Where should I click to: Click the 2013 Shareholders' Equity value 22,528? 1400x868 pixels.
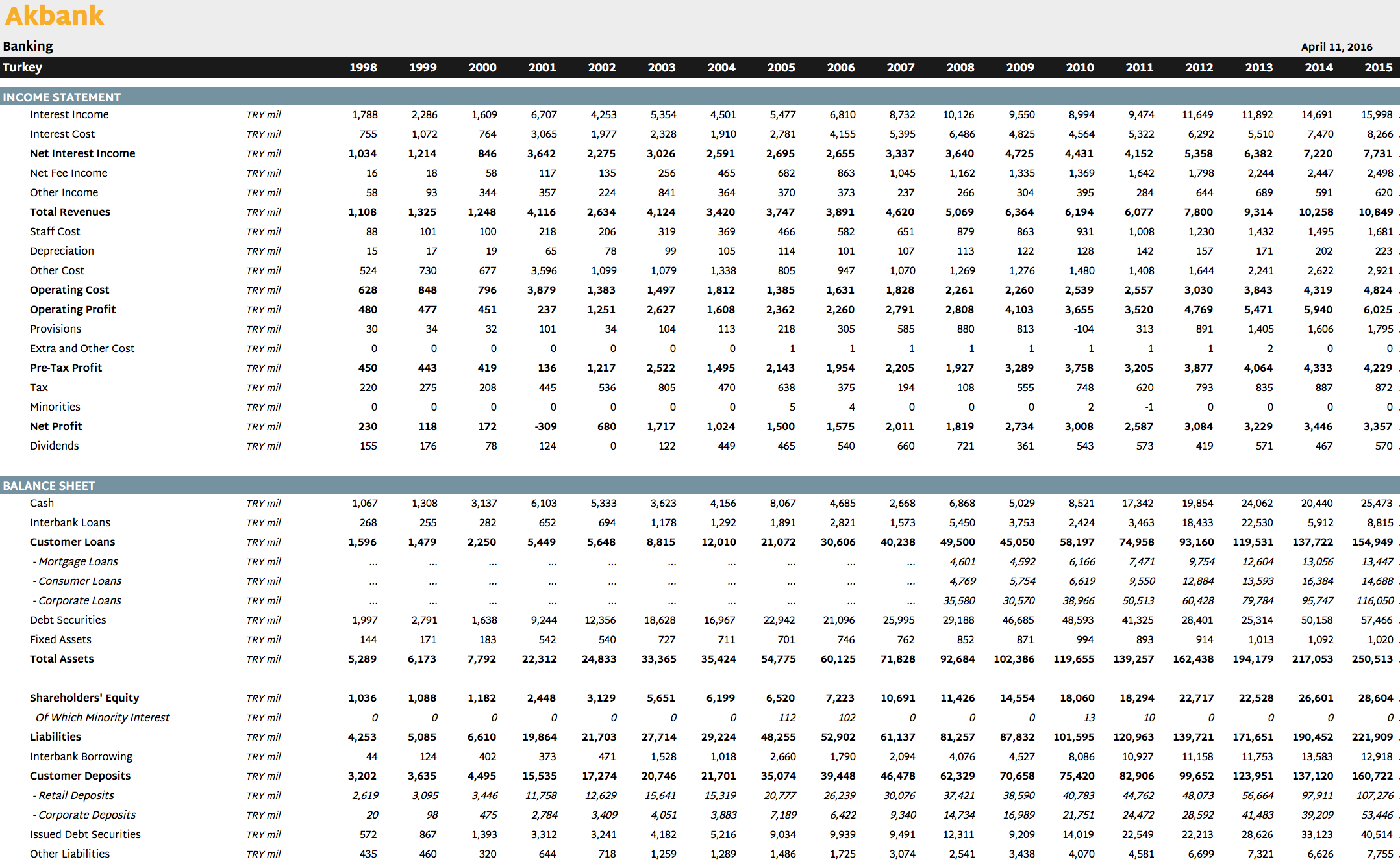coord(1256,698)
